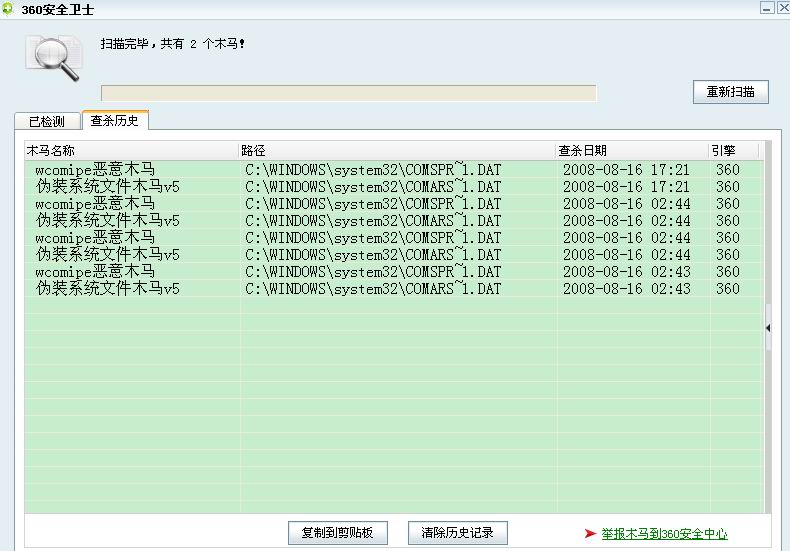Click the magnifying glass scan icon
The image size is (790, 551).
(x=54, y=58)
